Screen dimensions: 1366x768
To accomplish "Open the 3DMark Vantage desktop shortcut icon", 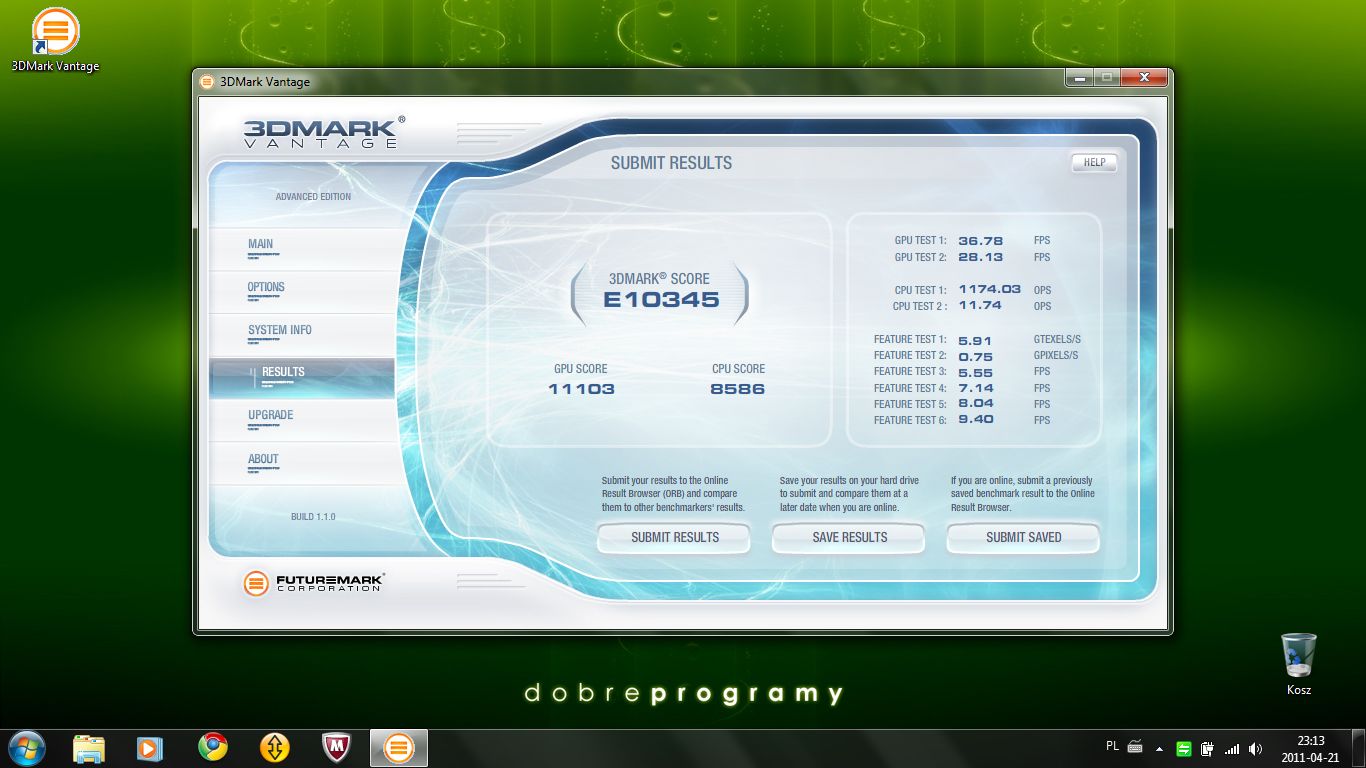I will (x=55, y=40).
